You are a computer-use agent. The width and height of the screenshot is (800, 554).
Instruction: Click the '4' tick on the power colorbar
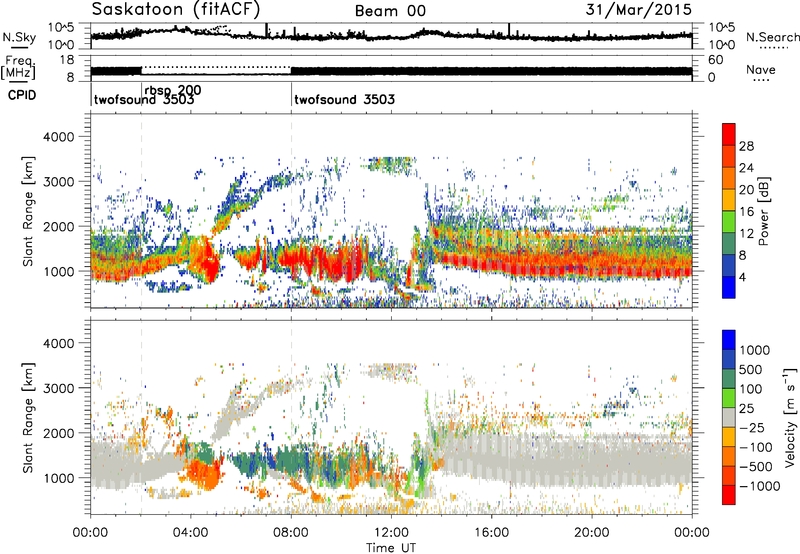743,277
